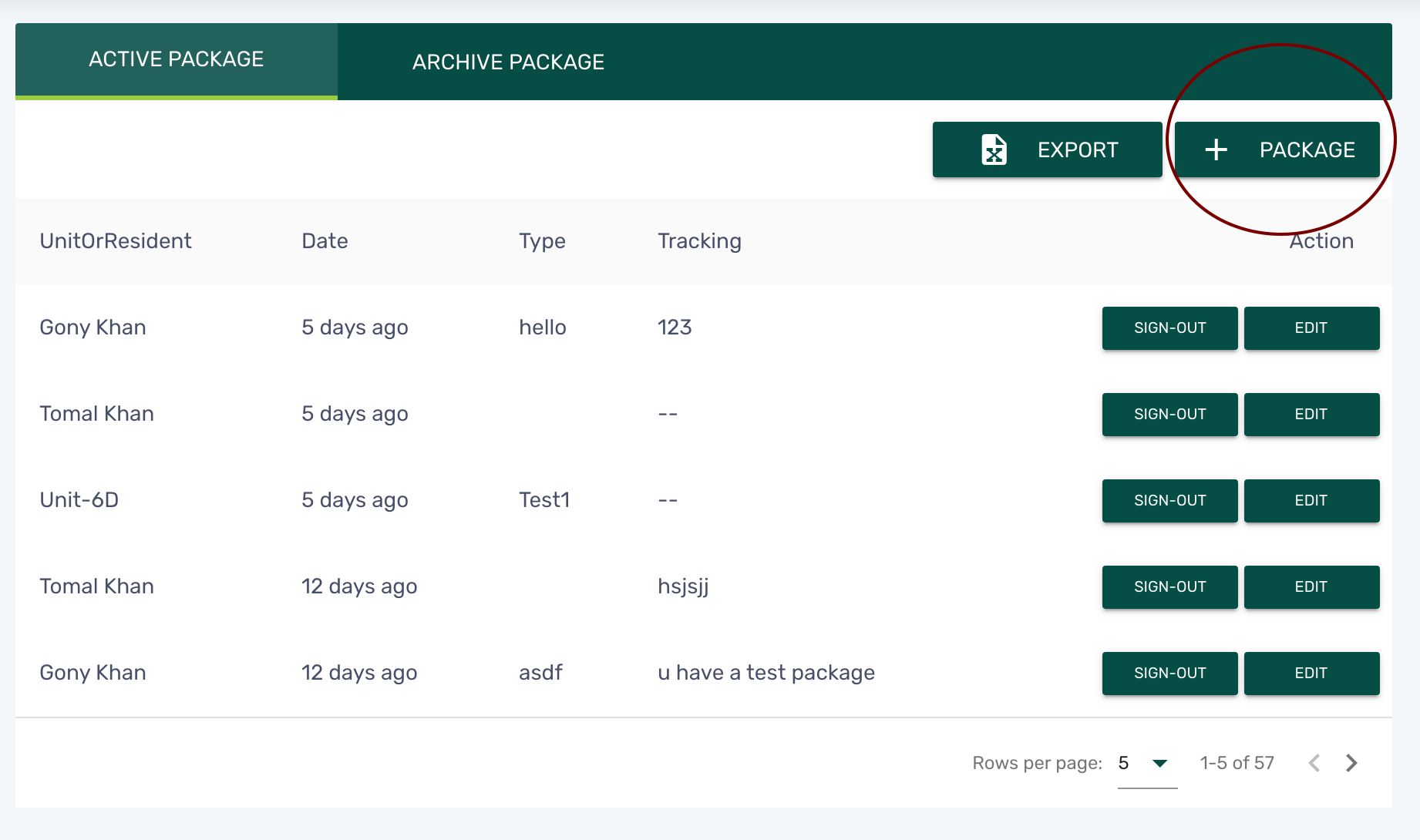
Task: Open the rows per page dropdown
Action: click(x=1159, y=763)
